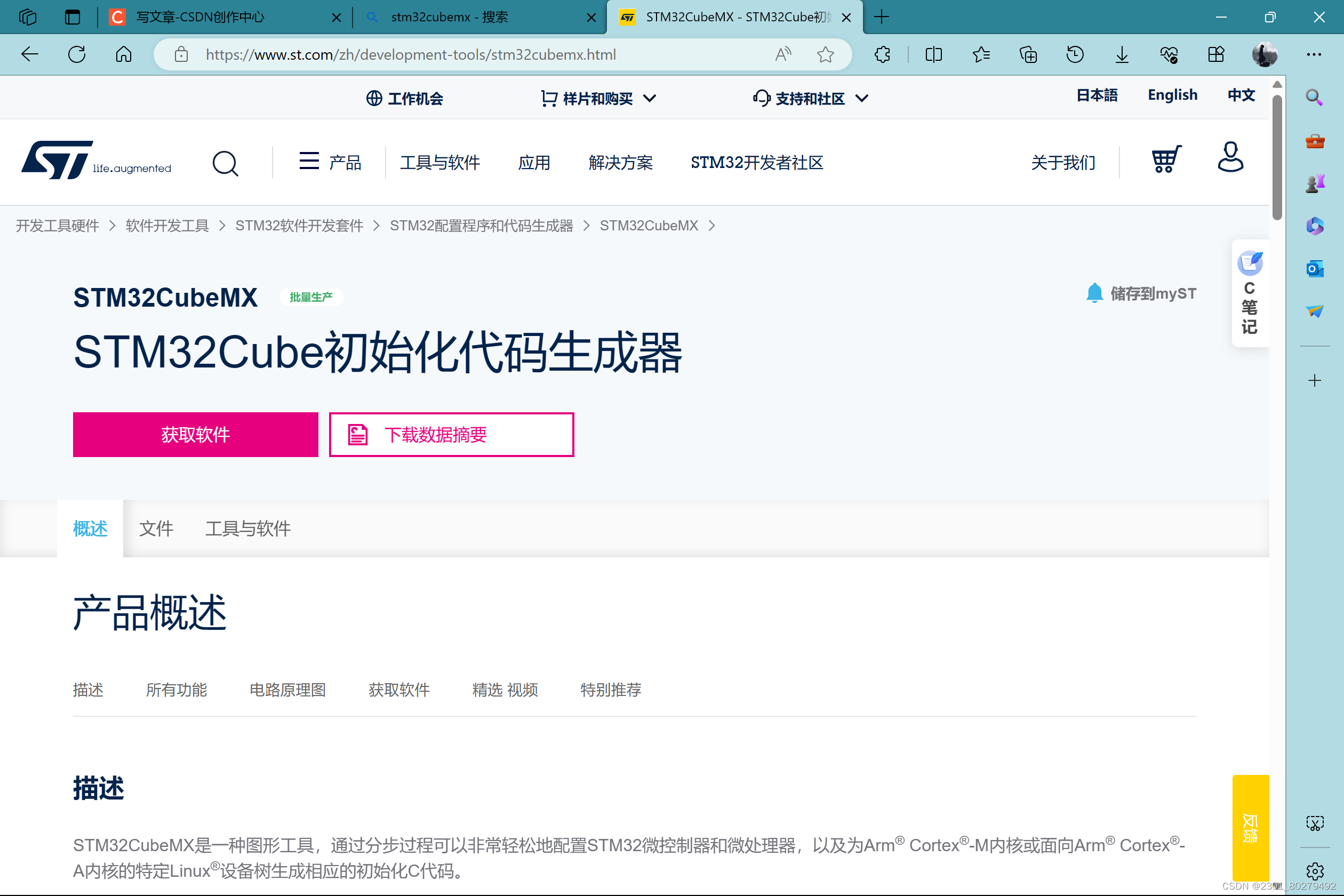The image size is (1344, 896).
Task: Expand the 样片和购买 dropdown
Action: pos(598,98)
